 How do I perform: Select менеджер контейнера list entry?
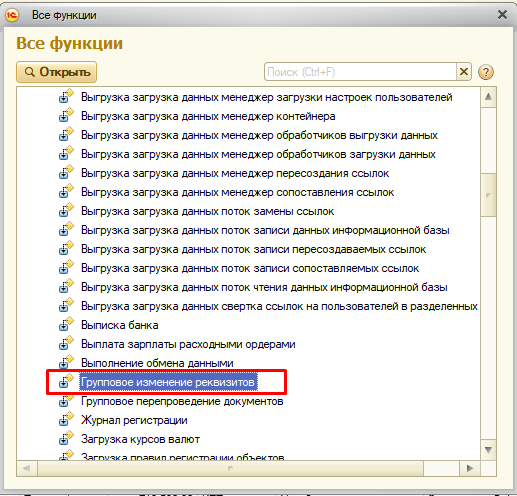coord(208,116)
